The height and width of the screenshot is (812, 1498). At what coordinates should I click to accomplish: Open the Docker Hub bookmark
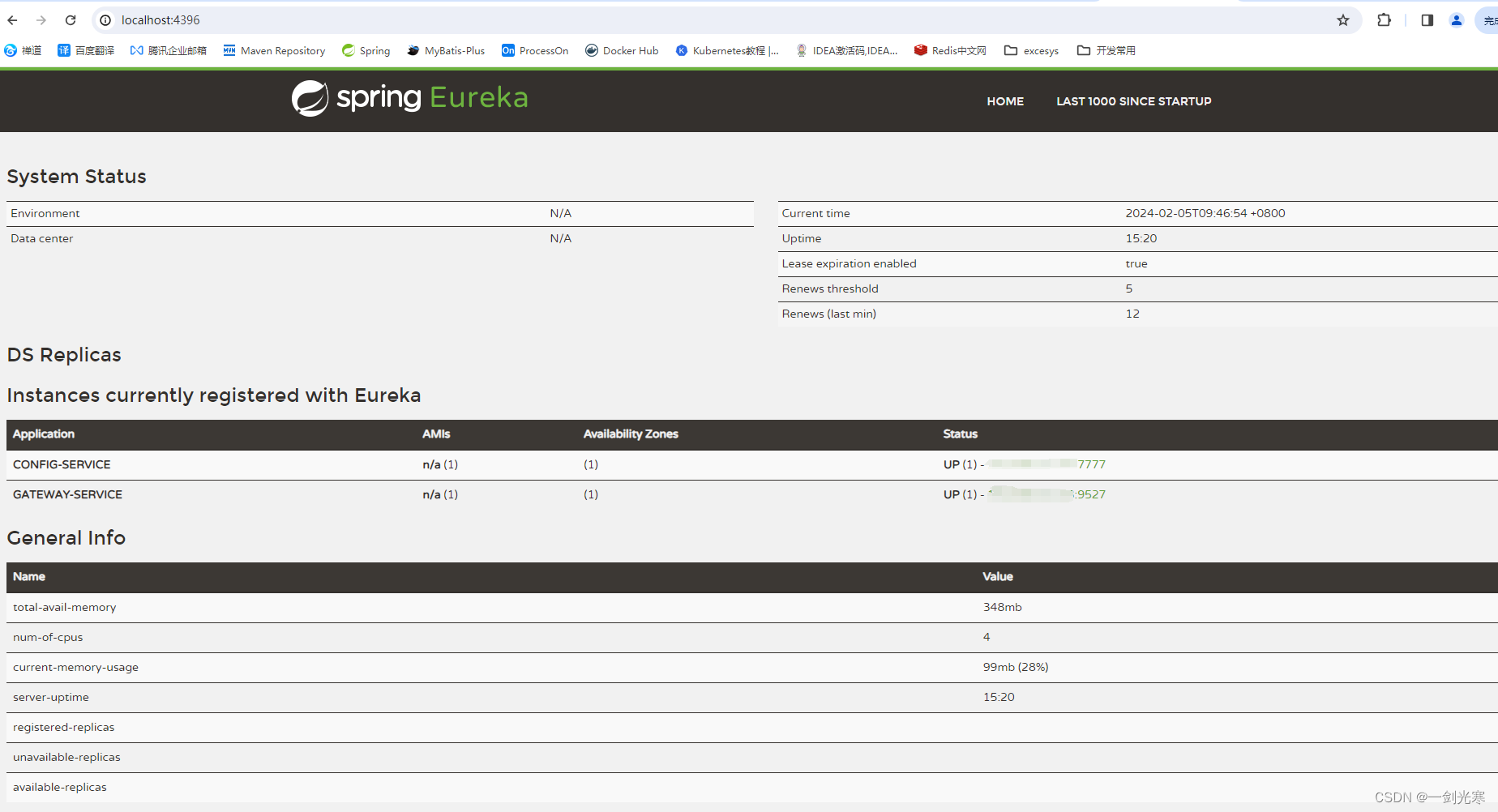click(x=622, y=50)
